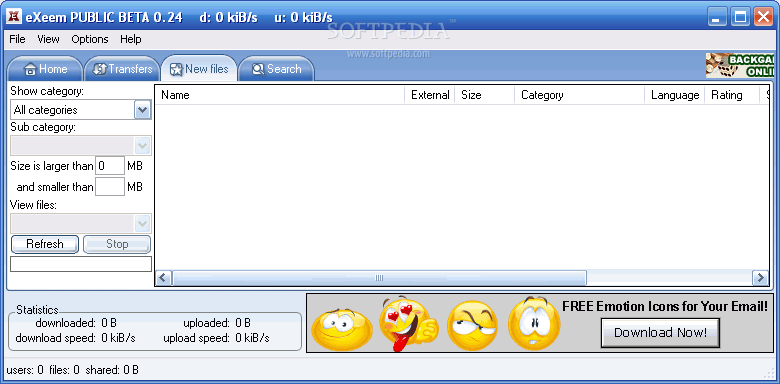Click the 'download speed: 0 kiB/s' statistics text

coord(75,339)
